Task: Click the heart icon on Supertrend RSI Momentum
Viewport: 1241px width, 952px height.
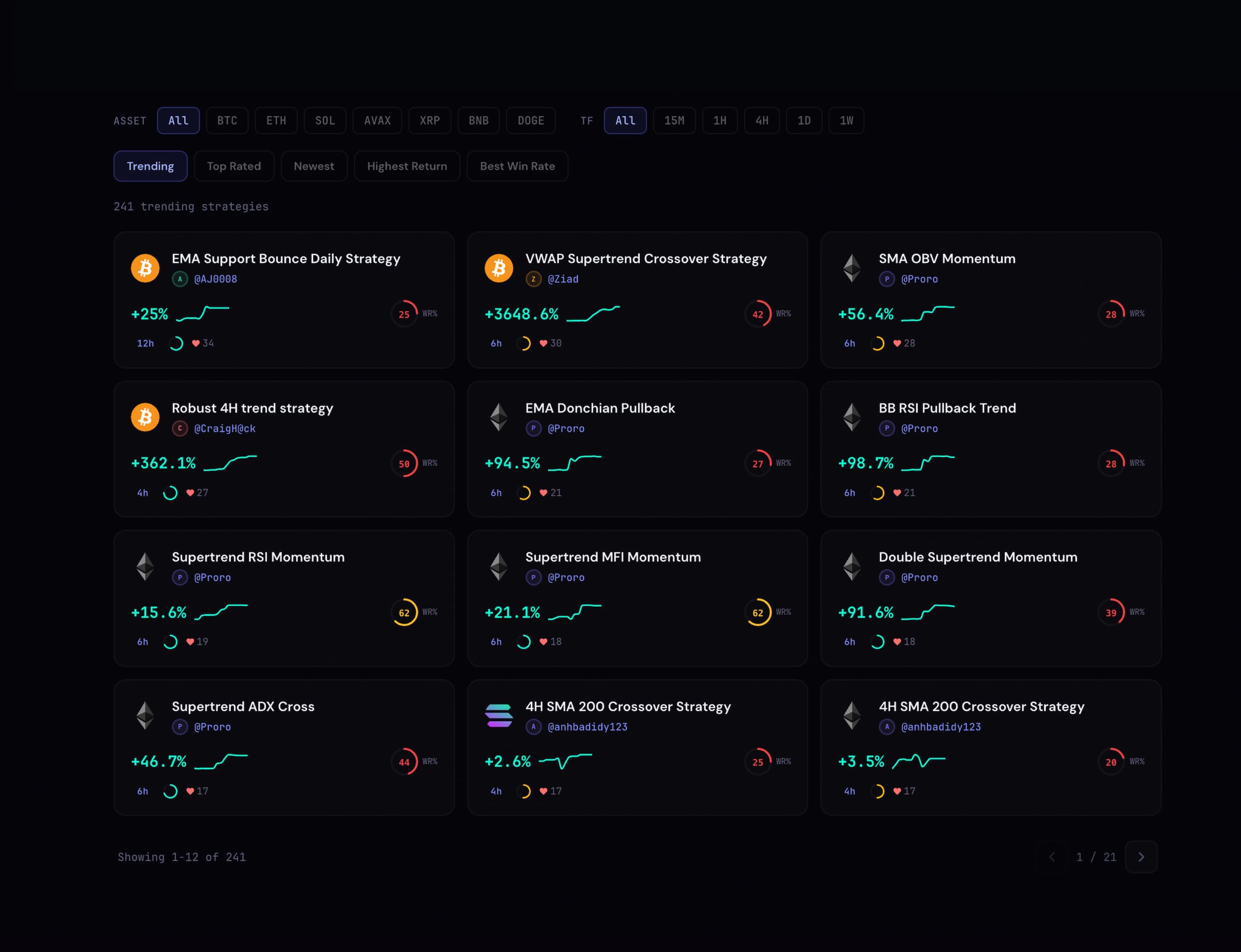Action: 191,641
